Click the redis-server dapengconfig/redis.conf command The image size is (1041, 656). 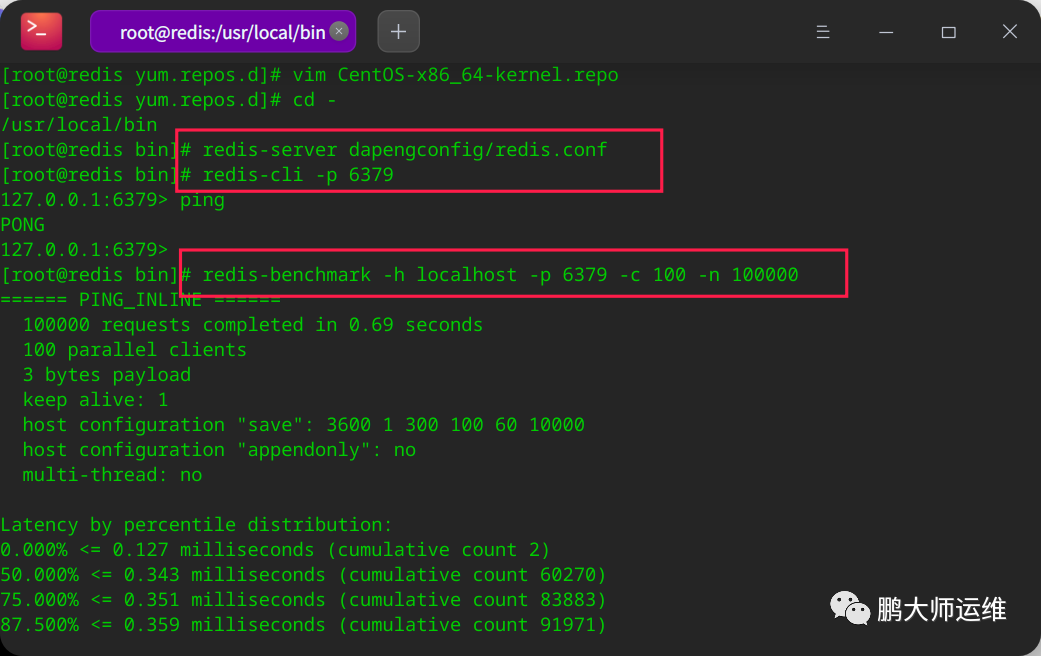point(405,150)
